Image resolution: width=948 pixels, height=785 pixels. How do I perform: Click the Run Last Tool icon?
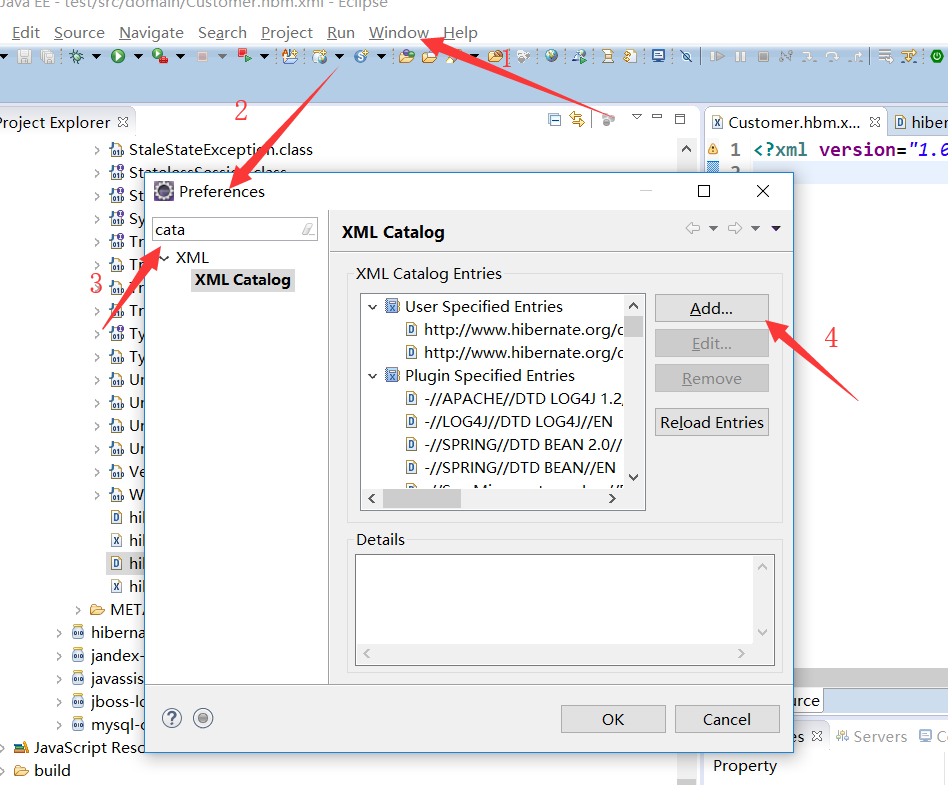160,56
